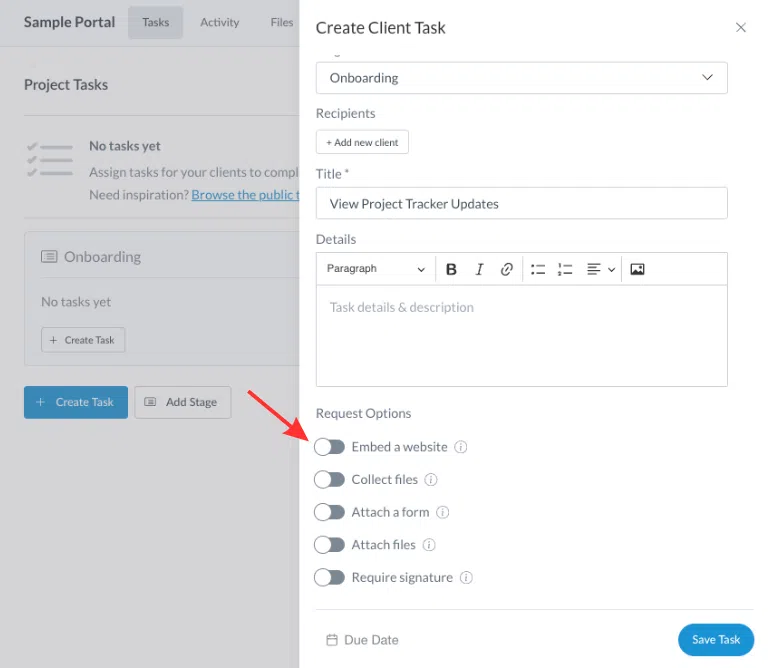Apply bulleted list formatting
Image resolution: width=768 pixels, height=668 pixels.
tap(538, 269)
